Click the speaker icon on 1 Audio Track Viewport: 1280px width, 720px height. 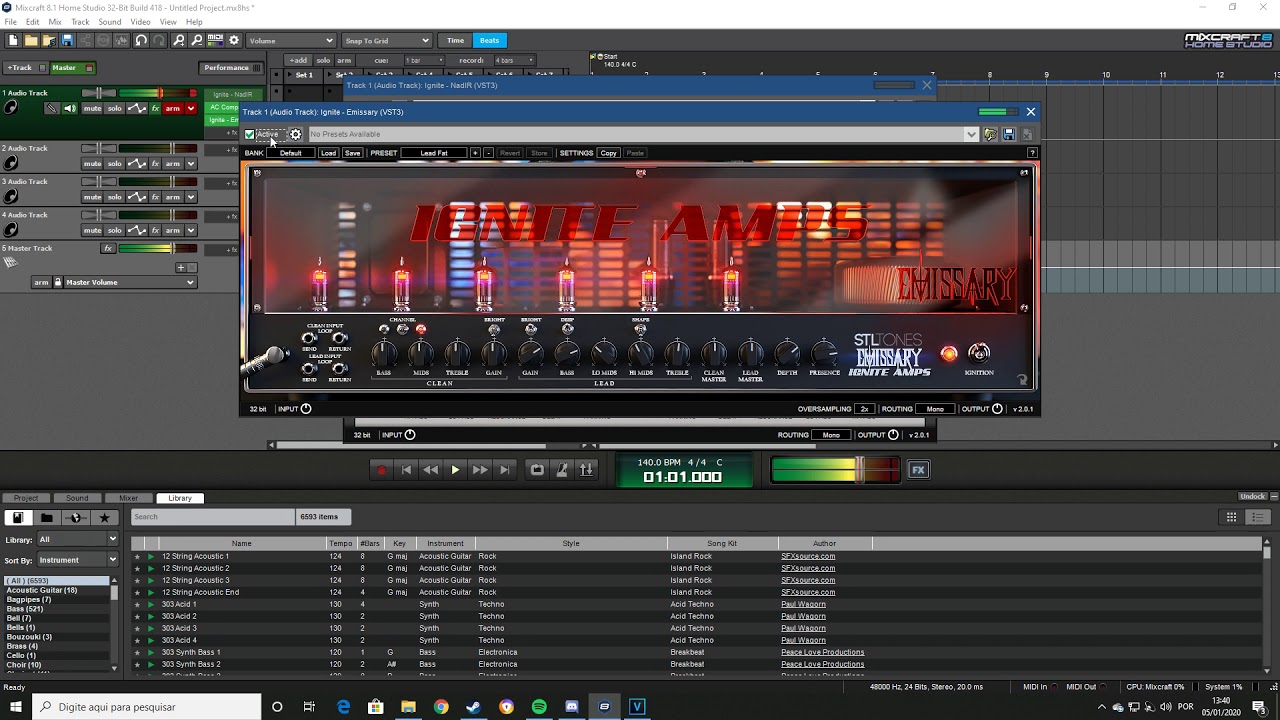(x=70, y=108)
